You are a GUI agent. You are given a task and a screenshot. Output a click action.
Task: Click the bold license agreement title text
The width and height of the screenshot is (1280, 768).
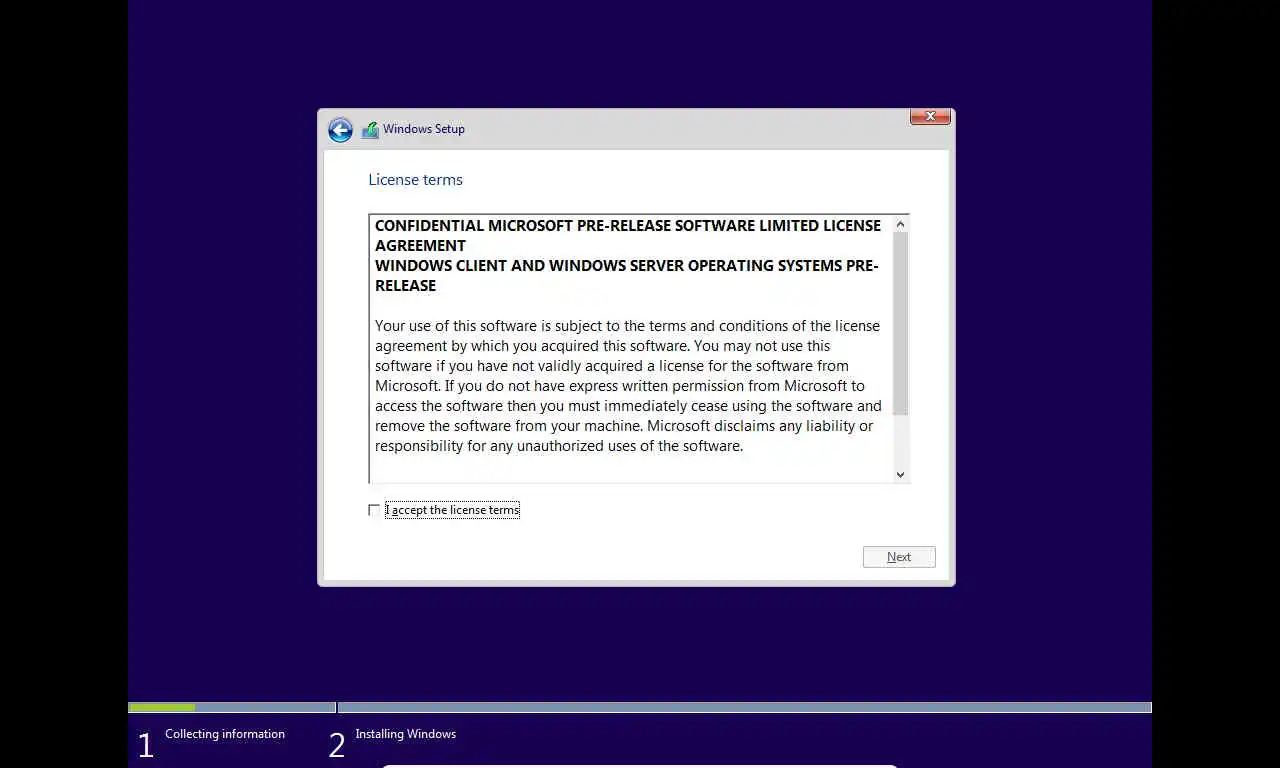pos(628,255)
